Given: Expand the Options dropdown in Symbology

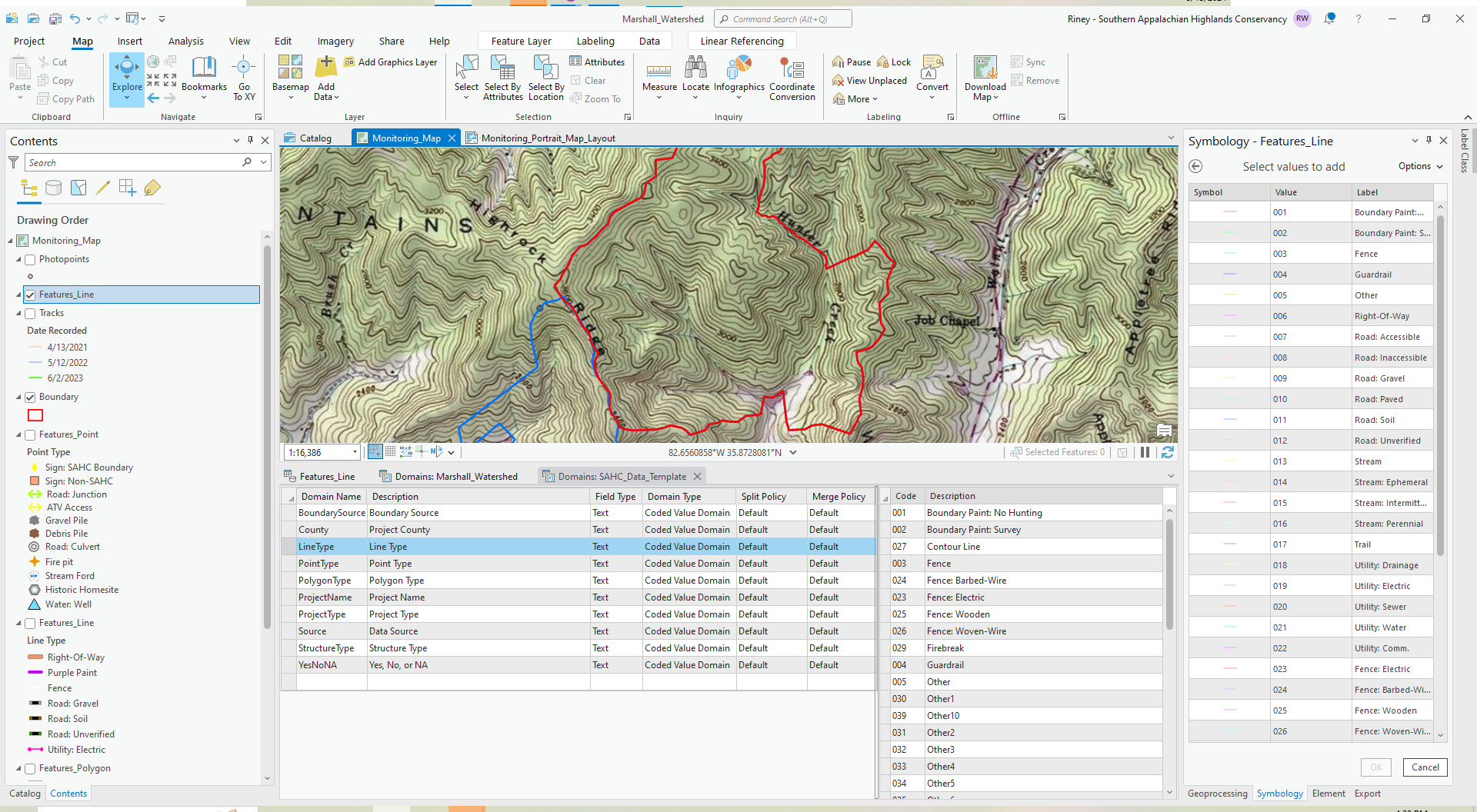Looking at the screenshot, I should click(1420, 166).
